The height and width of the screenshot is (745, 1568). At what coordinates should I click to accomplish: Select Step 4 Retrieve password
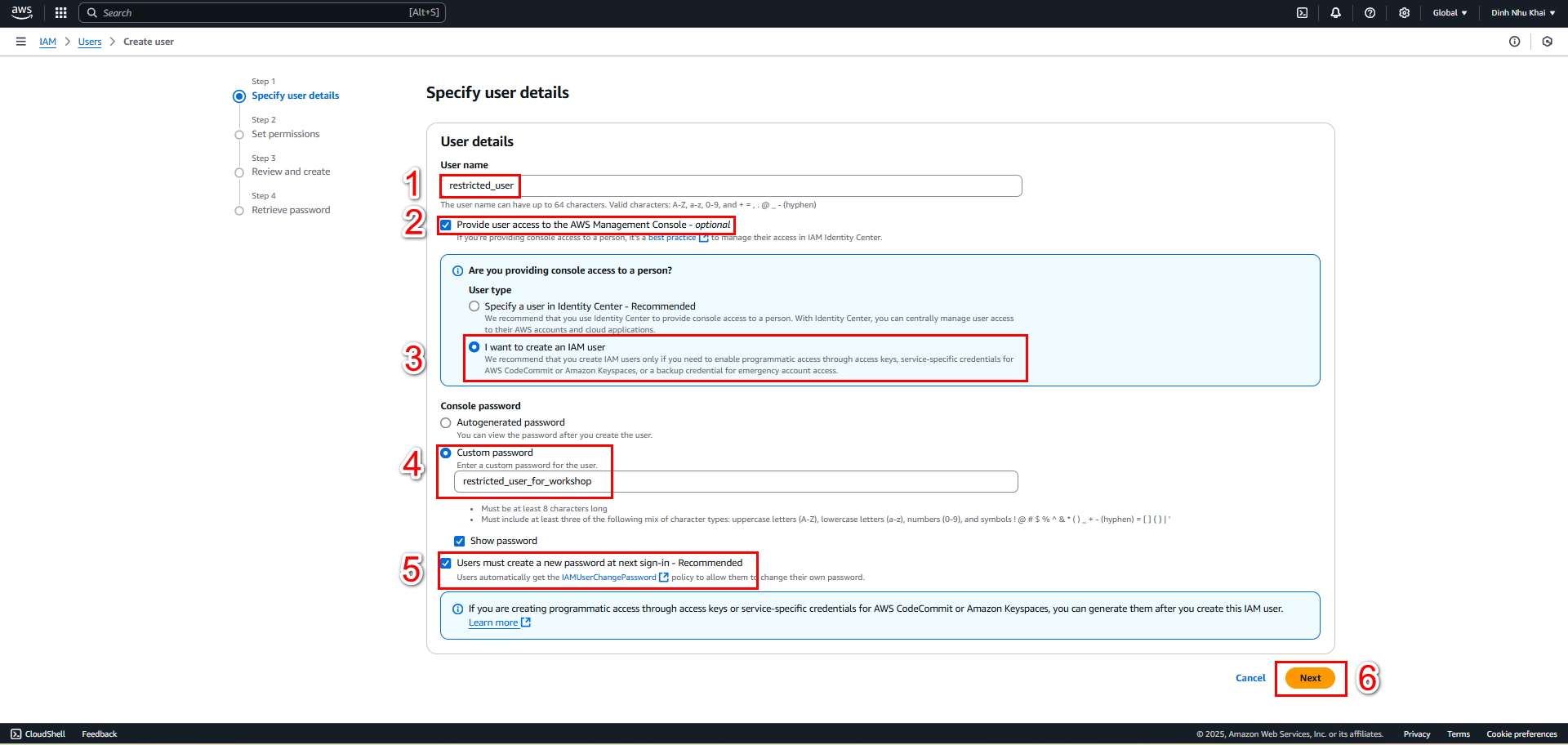291,210
